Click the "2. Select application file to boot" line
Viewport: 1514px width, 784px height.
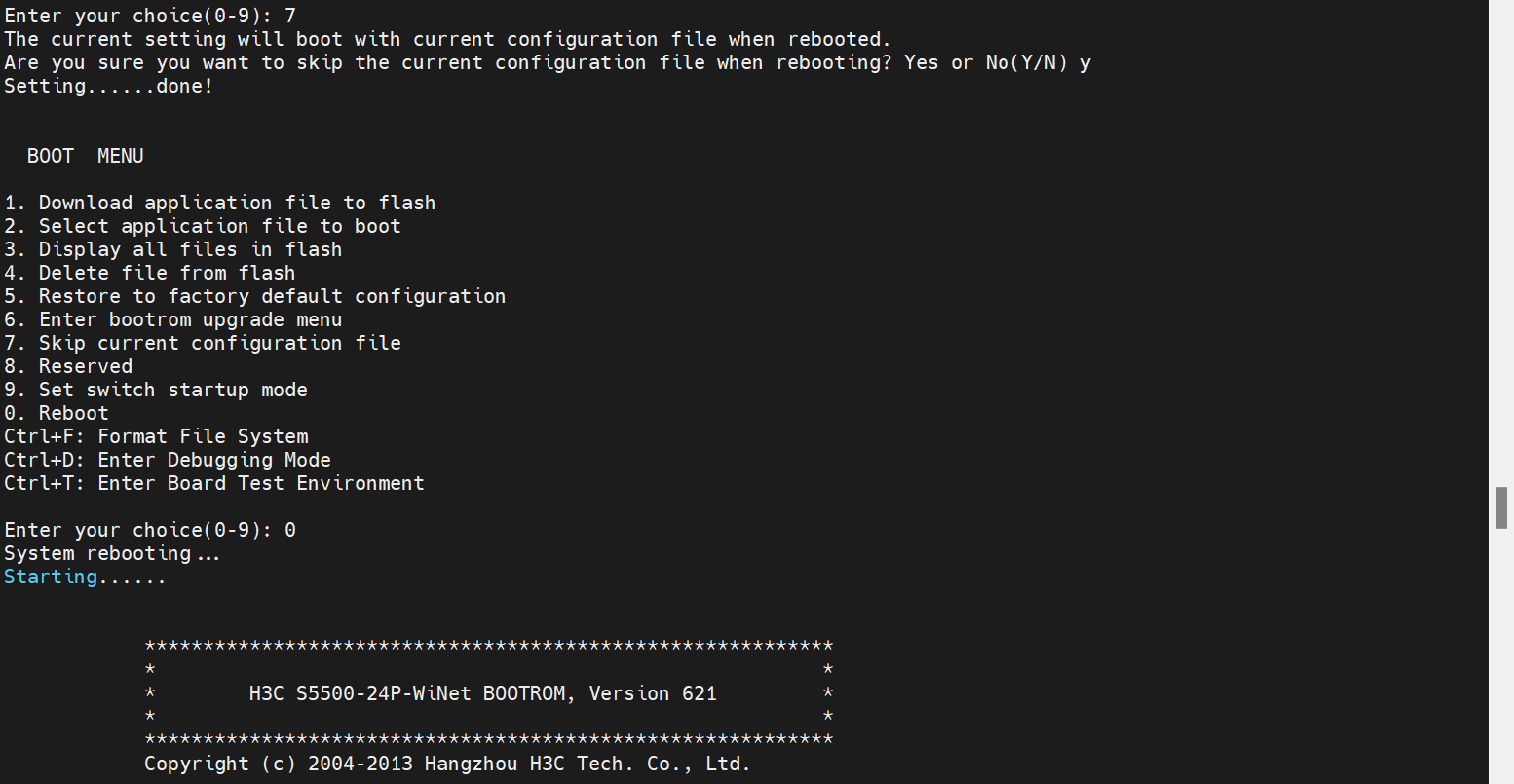pyautogui.click(x=202, y=226)
